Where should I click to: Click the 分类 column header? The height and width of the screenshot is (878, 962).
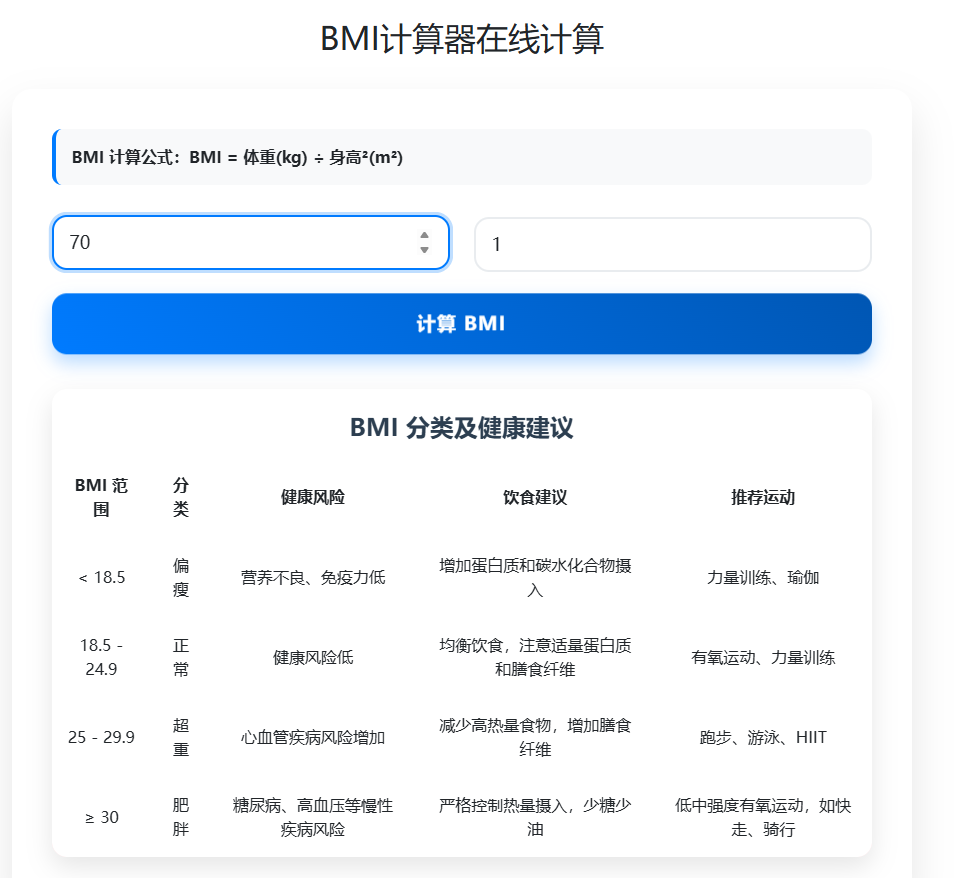(x=180, y=497)
